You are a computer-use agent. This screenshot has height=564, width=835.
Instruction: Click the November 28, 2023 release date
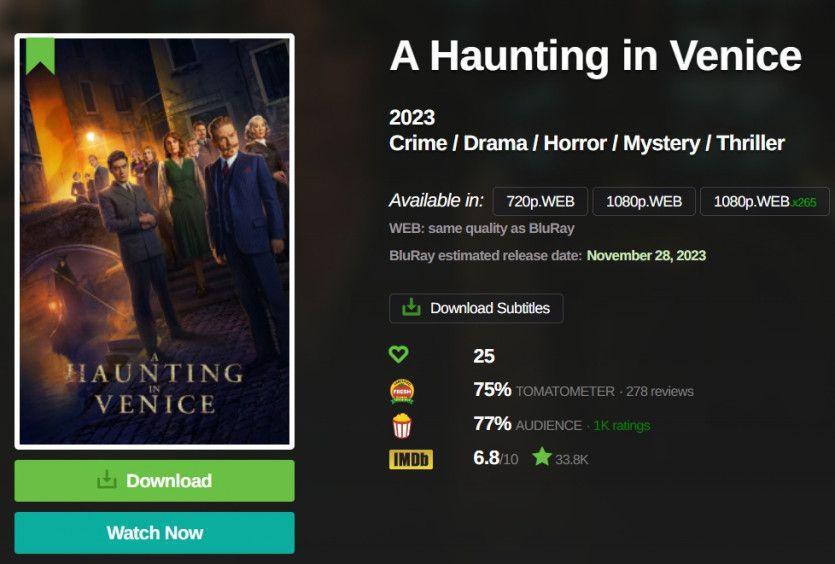pyautogui.click(x=646, y=256)
